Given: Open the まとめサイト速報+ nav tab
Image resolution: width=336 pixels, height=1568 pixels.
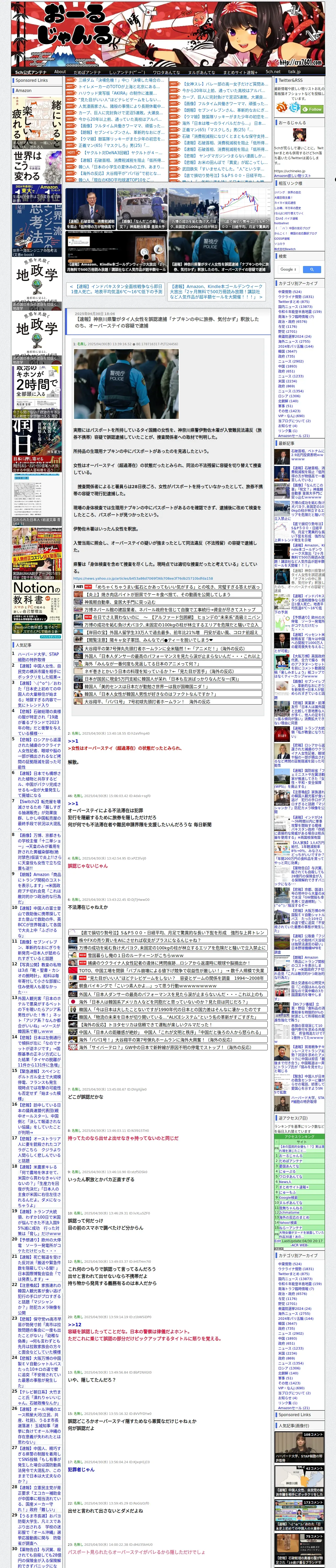Looking at the screenshot, I should point(240,72).
